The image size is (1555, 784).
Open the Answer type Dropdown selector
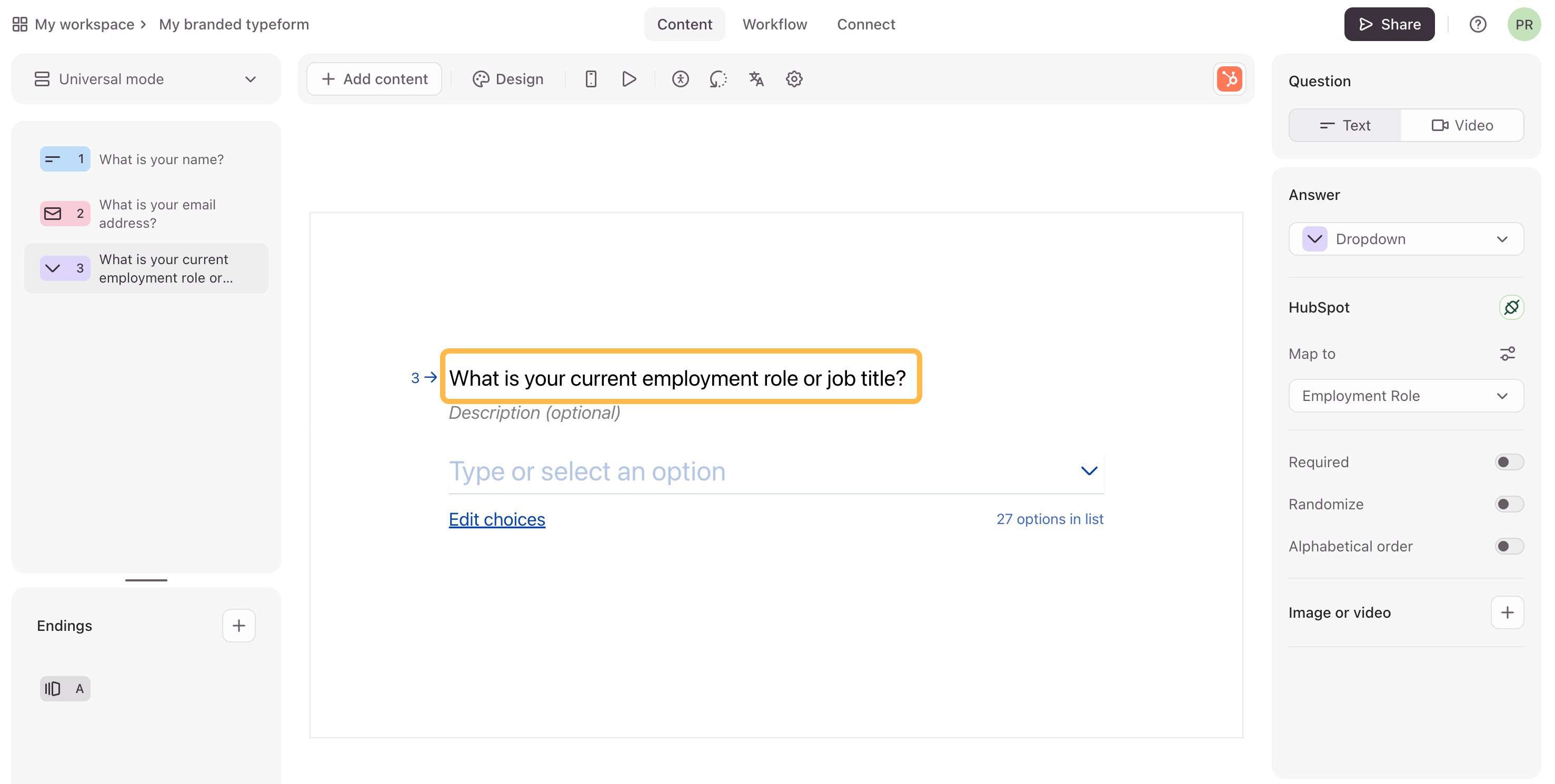tap(1406, 239)
